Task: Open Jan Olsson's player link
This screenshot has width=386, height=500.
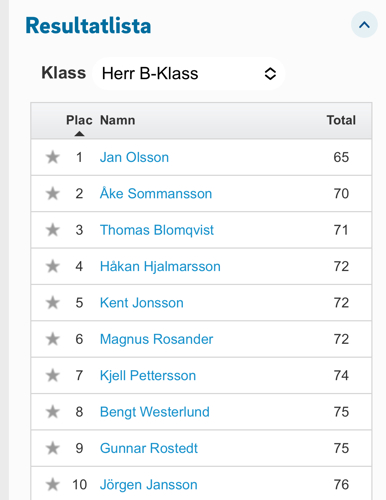Action: click(x=134, y=157)
